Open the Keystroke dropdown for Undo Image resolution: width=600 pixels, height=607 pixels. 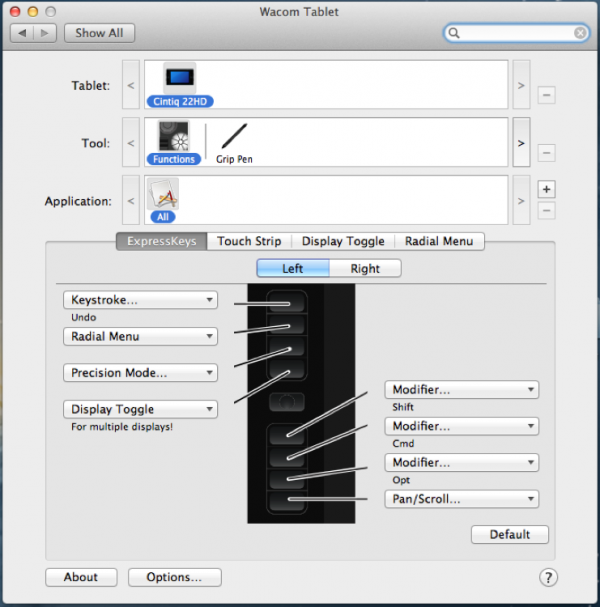[x=140, y=300]
